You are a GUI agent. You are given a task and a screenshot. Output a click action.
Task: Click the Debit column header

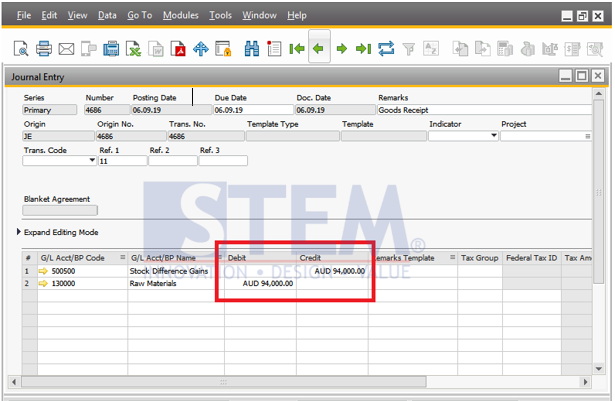[260, 258]
